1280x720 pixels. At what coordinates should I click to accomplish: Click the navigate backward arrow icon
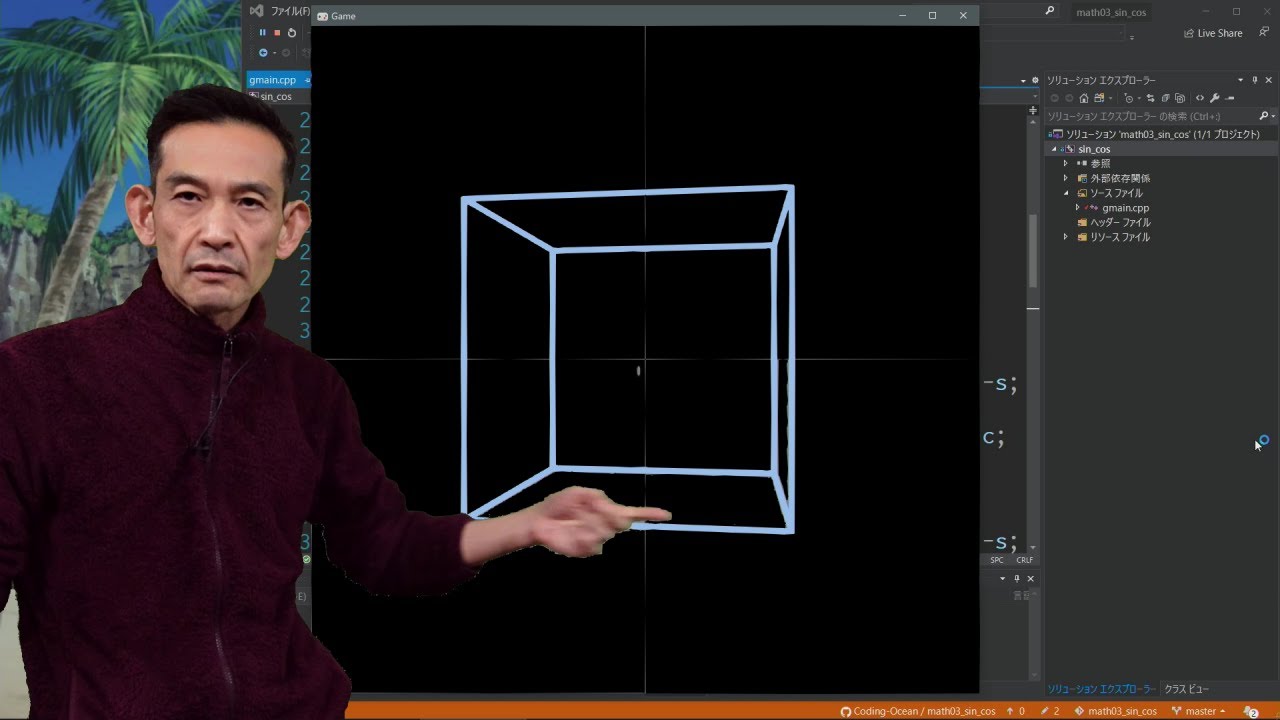1054,98
